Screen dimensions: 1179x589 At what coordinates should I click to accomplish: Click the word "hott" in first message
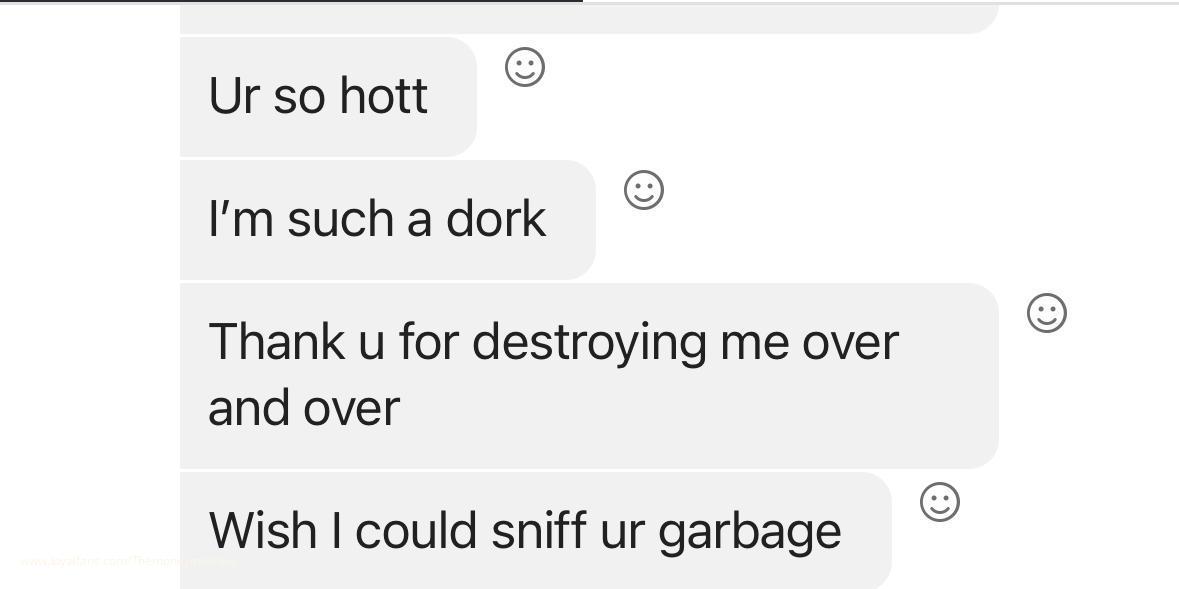383,96
